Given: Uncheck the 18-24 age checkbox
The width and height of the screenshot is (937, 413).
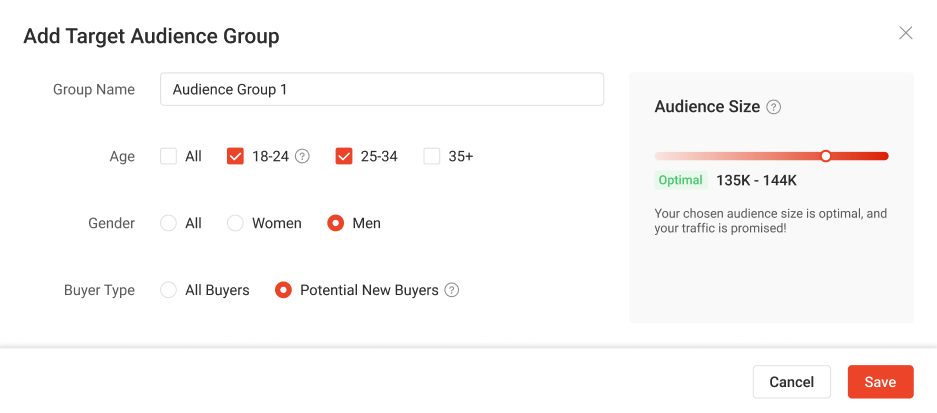Looking at the screenshot, I should [x=236, y=156].
